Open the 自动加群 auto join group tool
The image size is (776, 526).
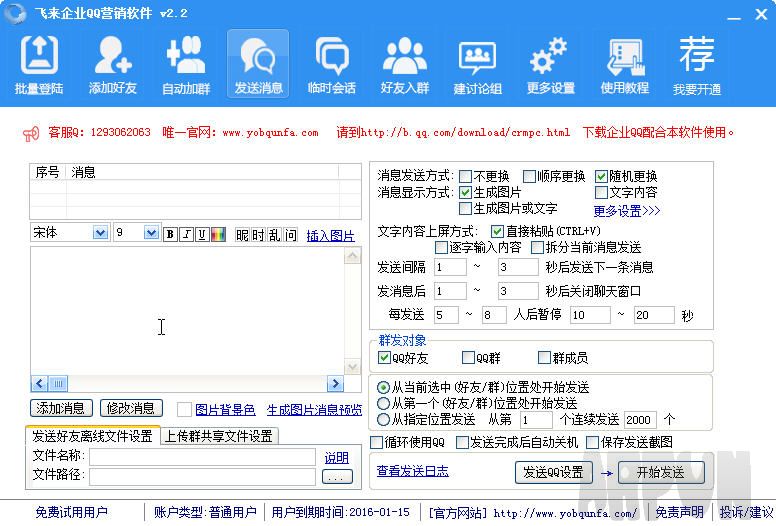(x=186, y=64)
